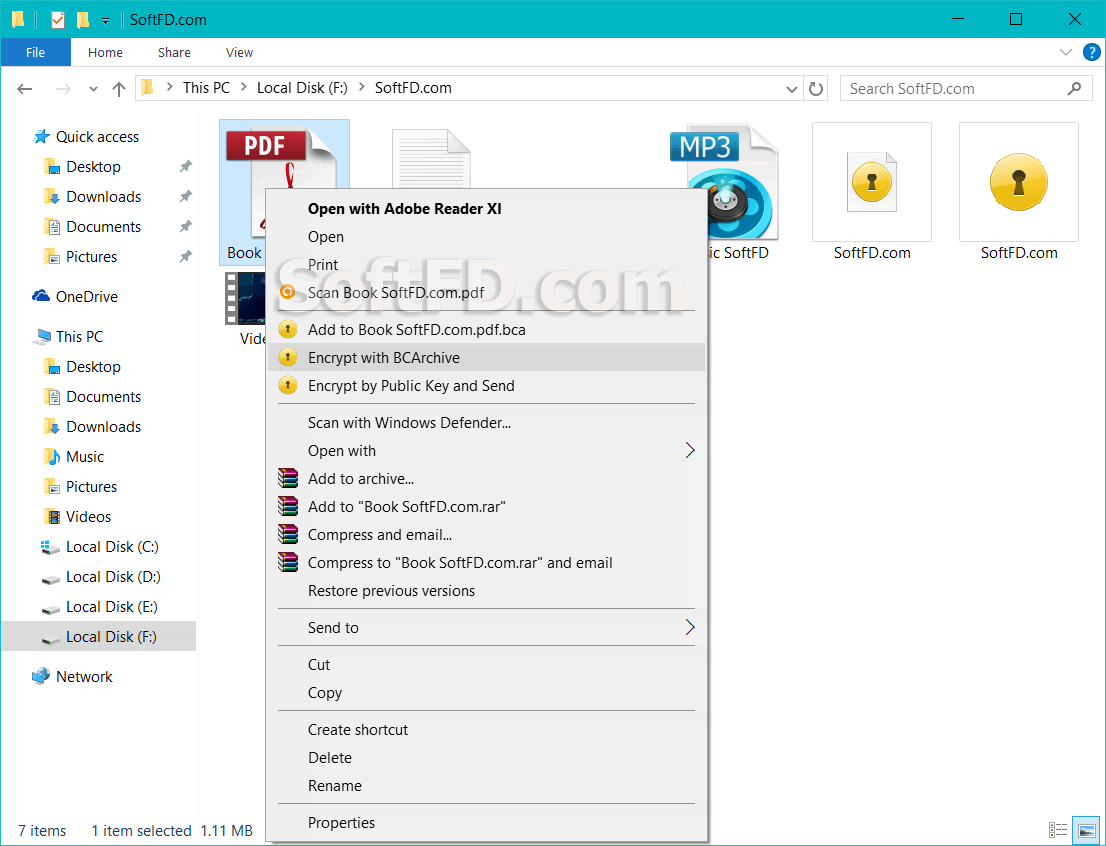Choose Encrypt by Public Key and Send

[x=486, y=386]
